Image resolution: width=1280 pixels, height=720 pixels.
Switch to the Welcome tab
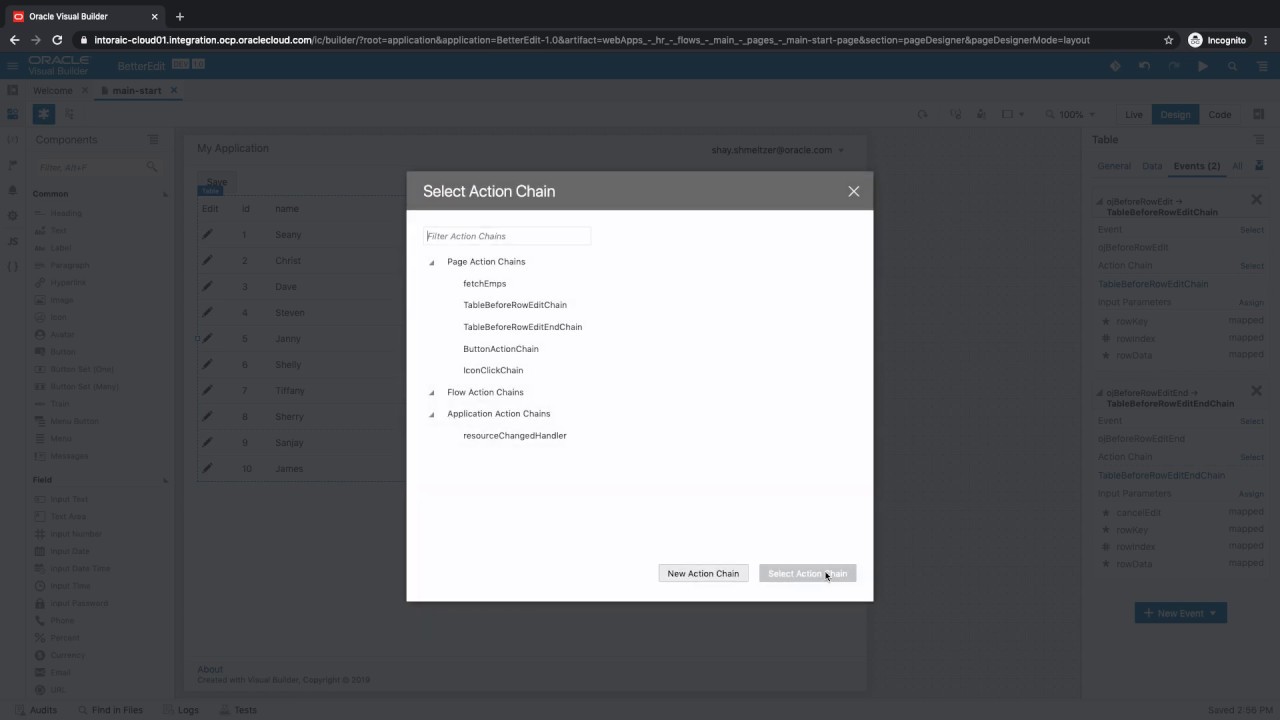click(x=53, y=90)
